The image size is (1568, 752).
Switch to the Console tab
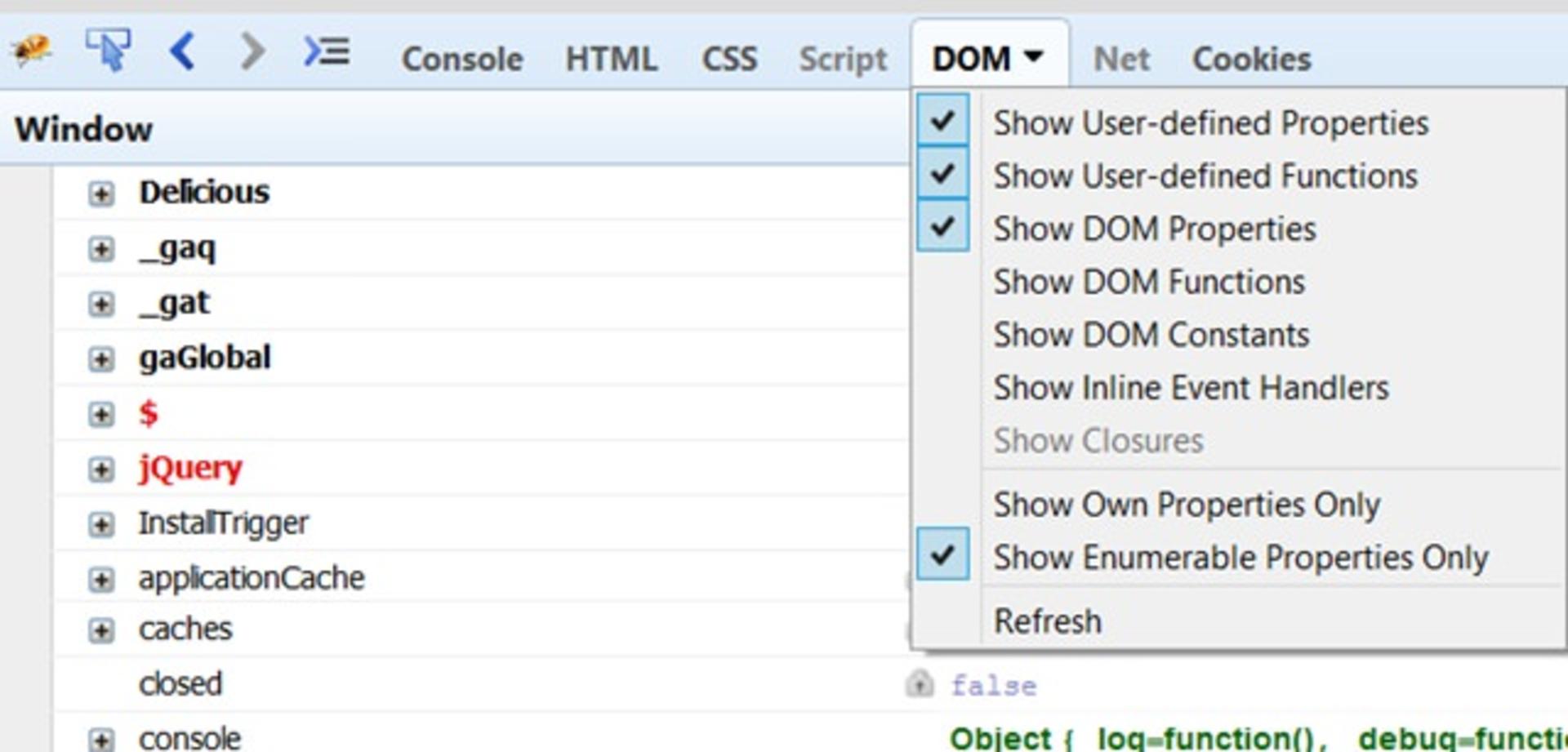[462, 59]
